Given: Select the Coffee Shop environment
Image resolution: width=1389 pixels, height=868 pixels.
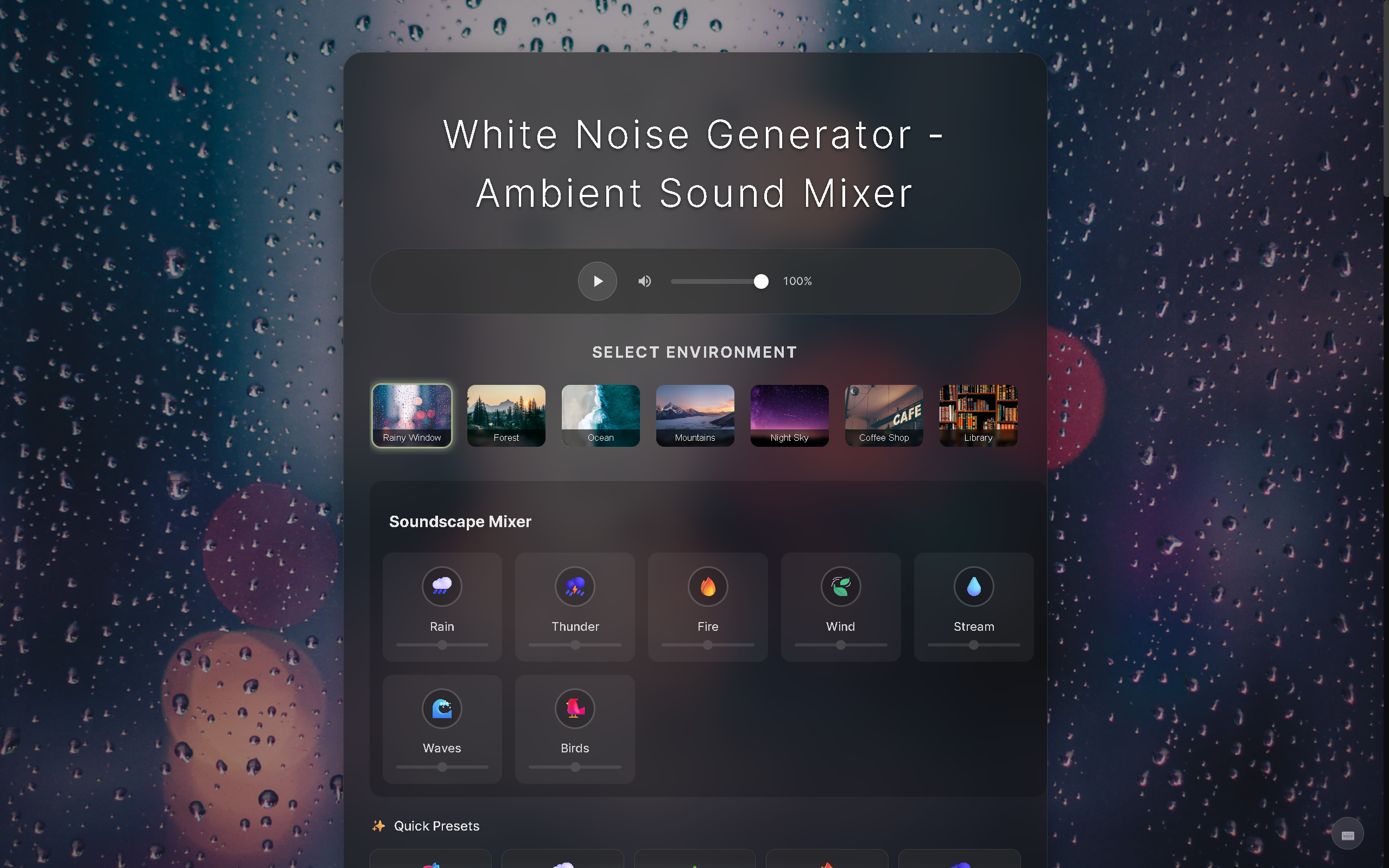Looking at the screenshot, I should click(883, 415).
